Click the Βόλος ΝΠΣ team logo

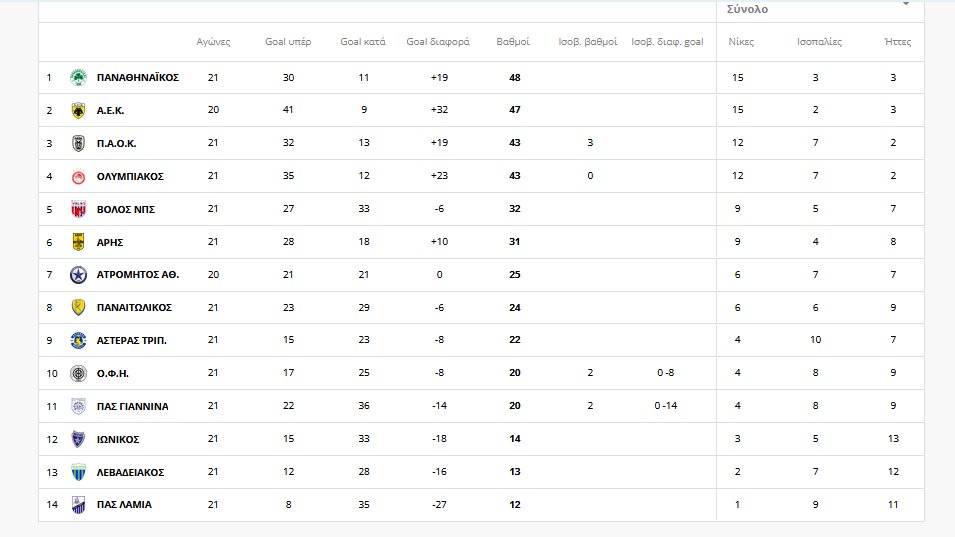78,209
